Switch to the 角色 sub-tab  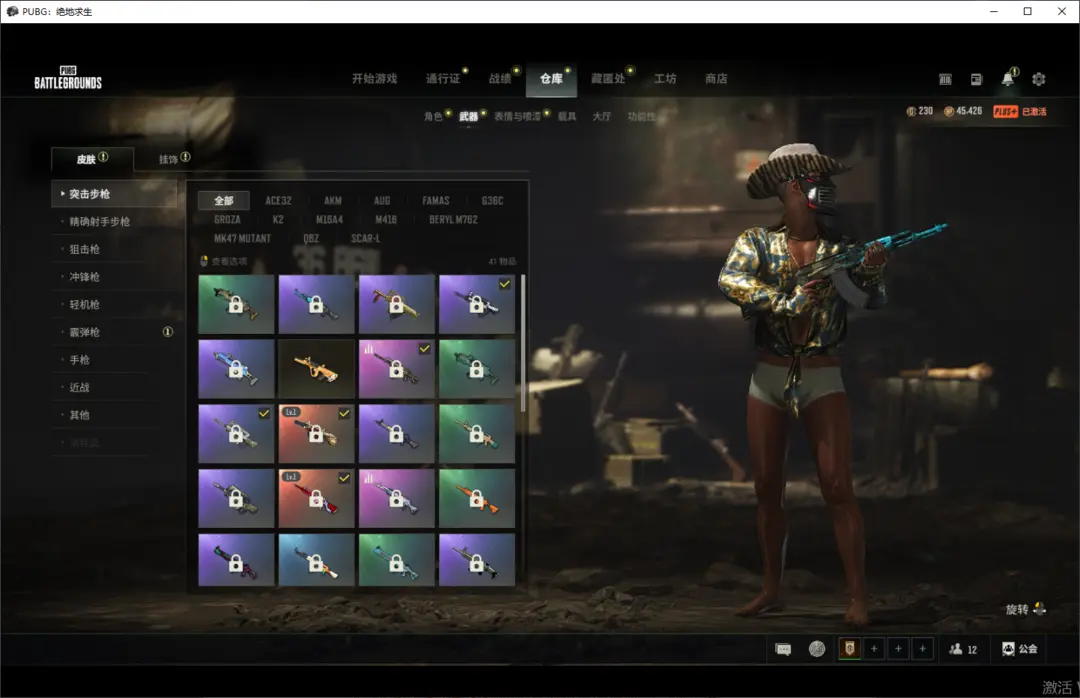point(433,116)
